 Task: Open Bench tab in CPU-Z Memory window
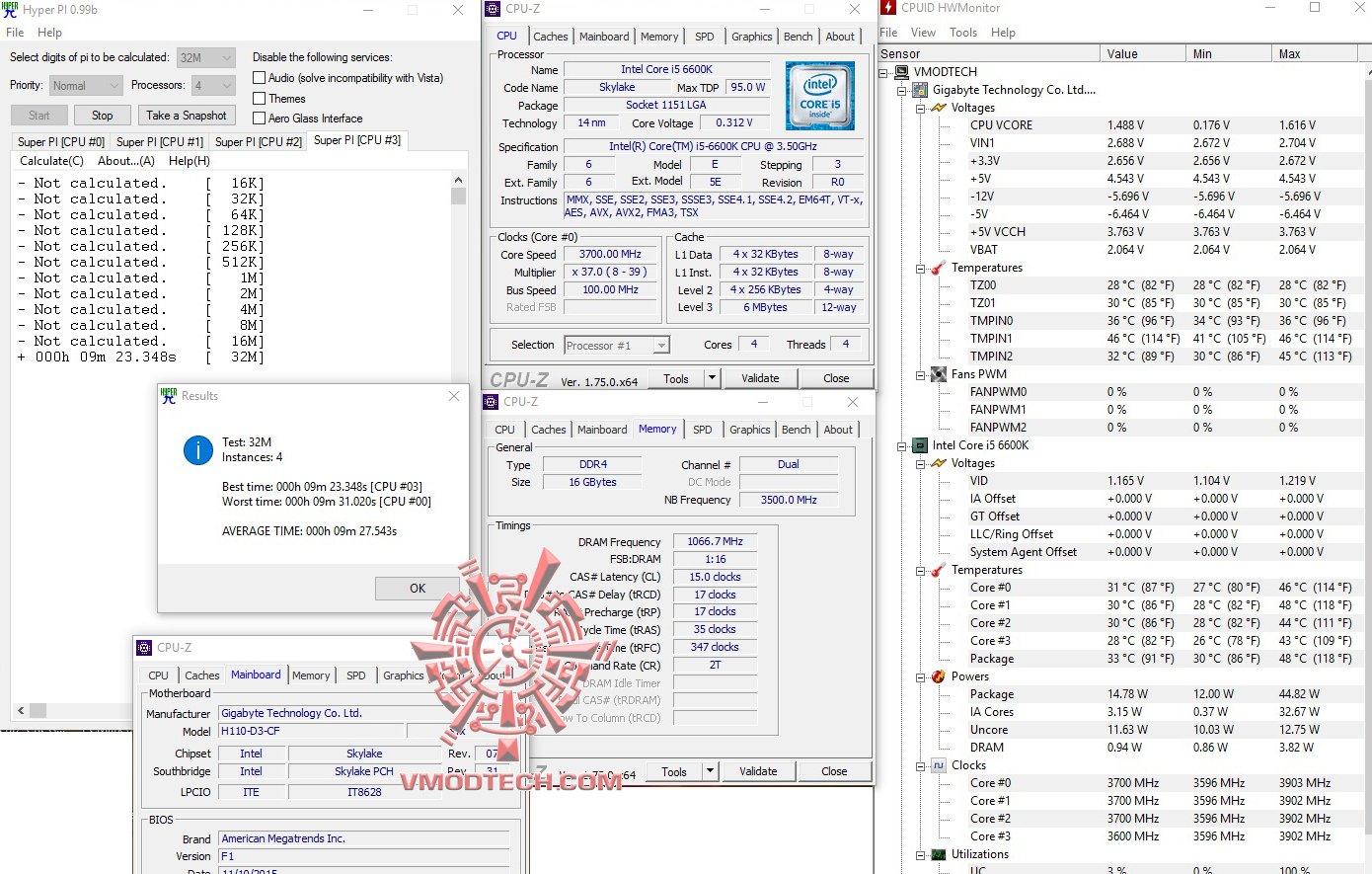click(x=797, y=430)
